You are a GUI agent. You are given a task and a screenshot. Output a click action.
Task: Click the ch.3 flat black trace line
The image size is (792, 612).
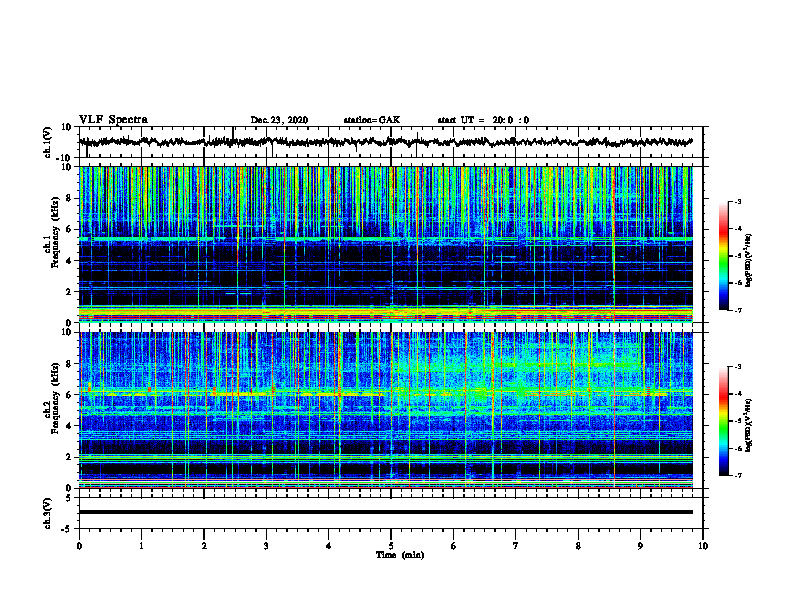[x=386, y=512]
